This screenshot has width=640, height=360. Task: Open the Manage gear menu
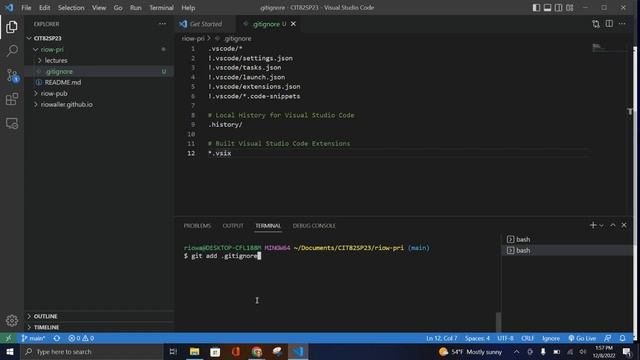pyautogui.click(x=12, y=320)
